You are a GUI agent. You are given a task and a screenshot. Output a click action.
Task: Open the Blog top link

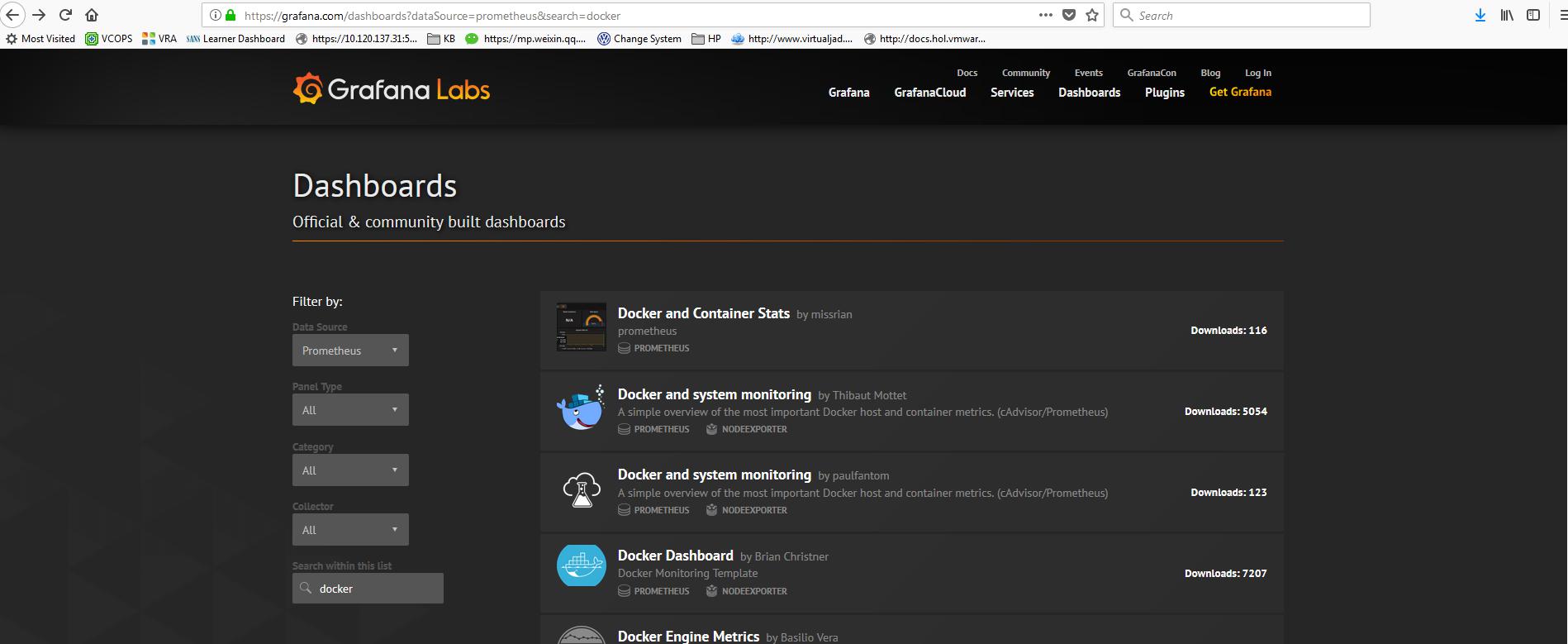coord(1210,73)
